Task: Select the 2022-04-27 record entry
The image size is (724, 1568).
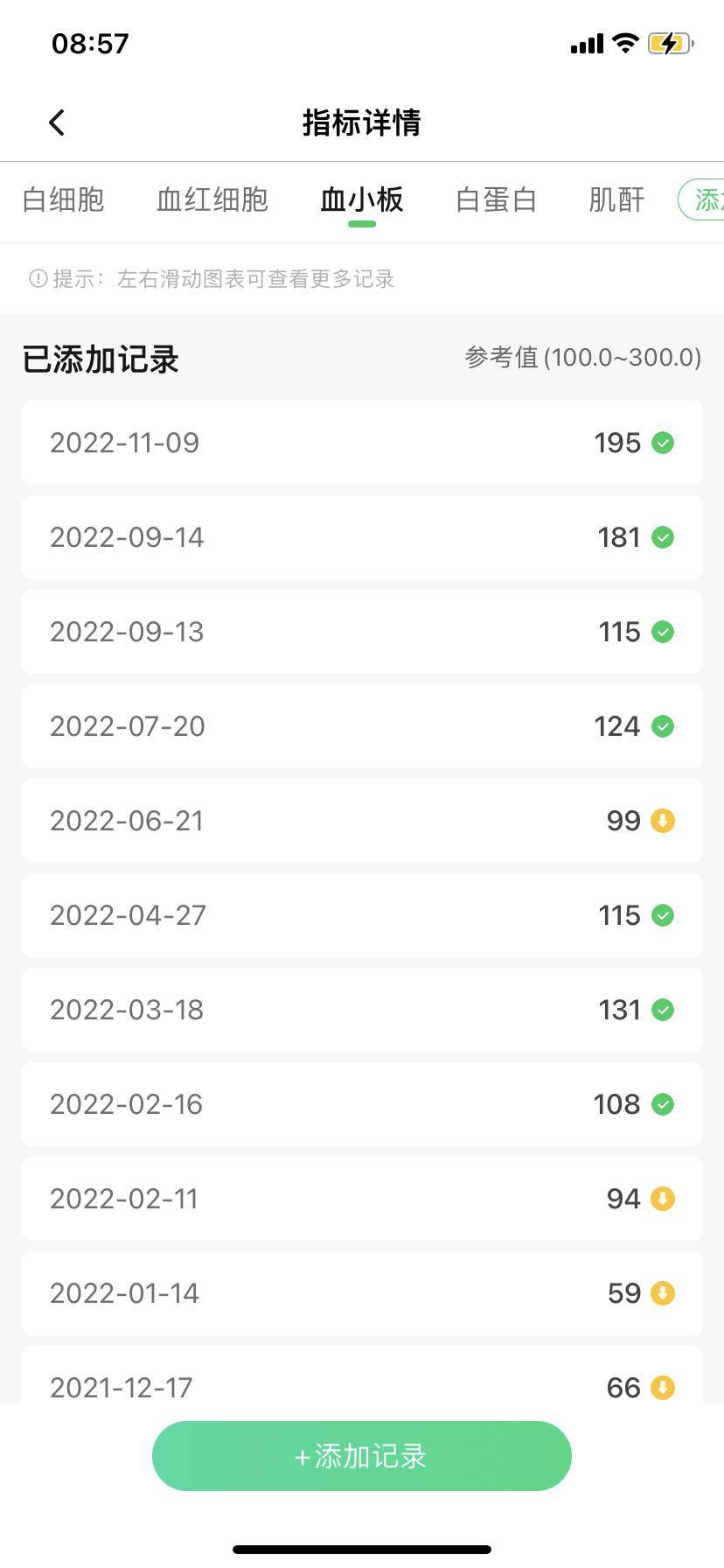Action: coord(362,915)
